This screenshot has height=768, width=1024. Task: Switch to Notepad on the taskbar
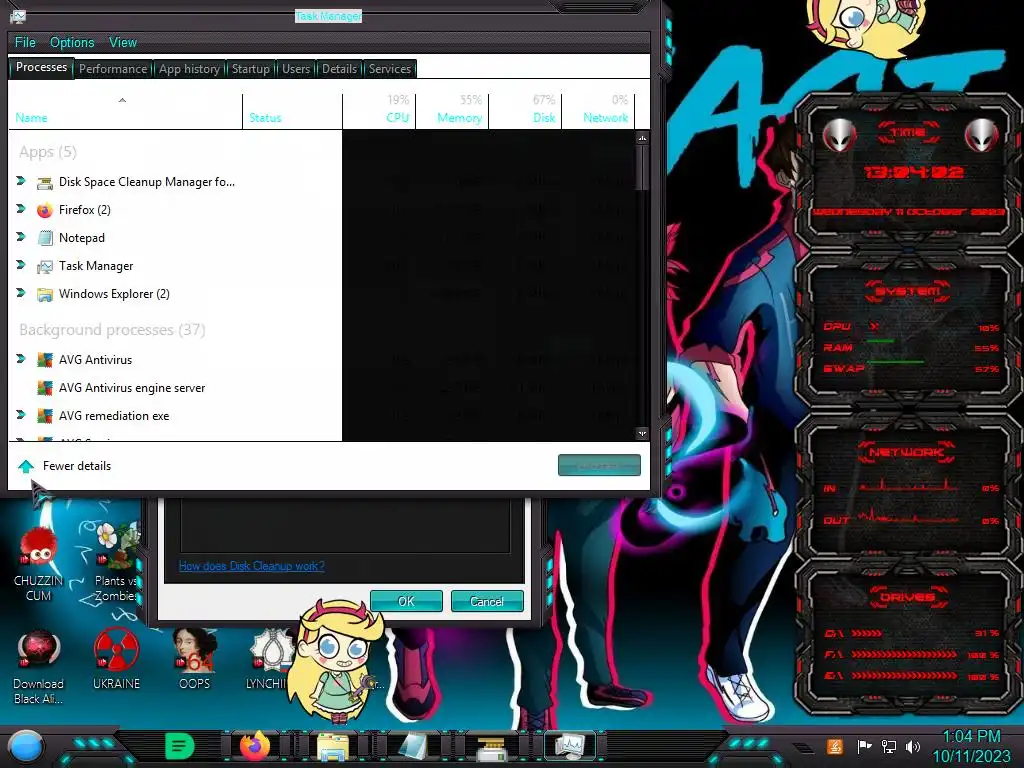(x=411, y=746)
